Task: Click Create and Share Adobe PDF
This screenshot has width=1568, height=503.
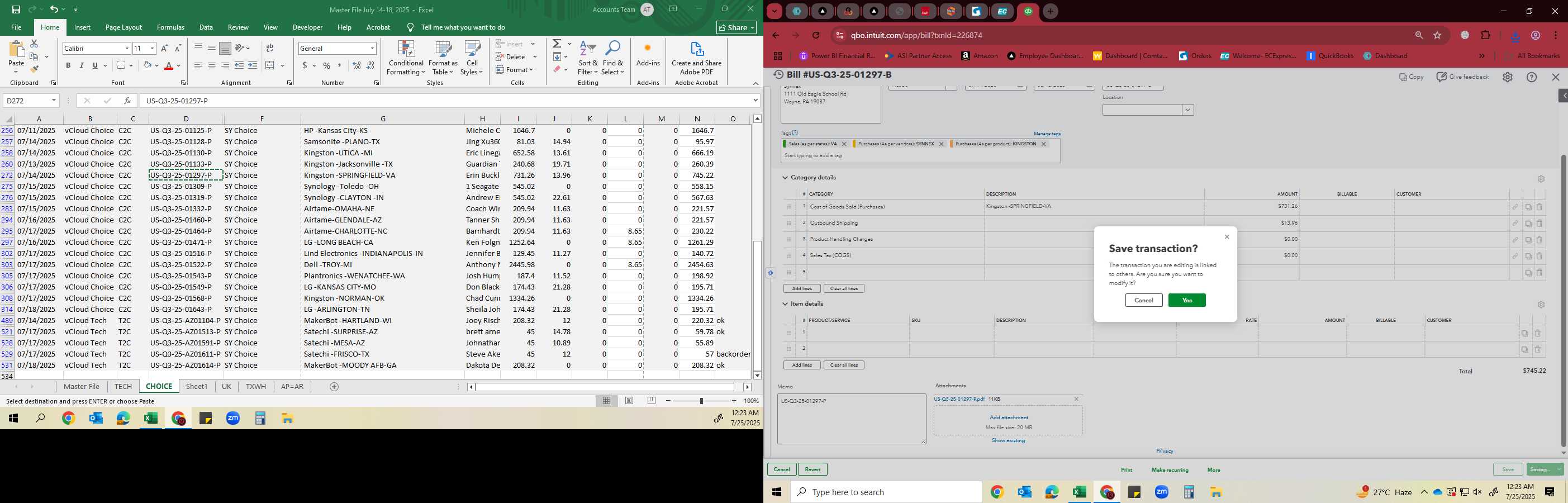Action: point(696,59)
